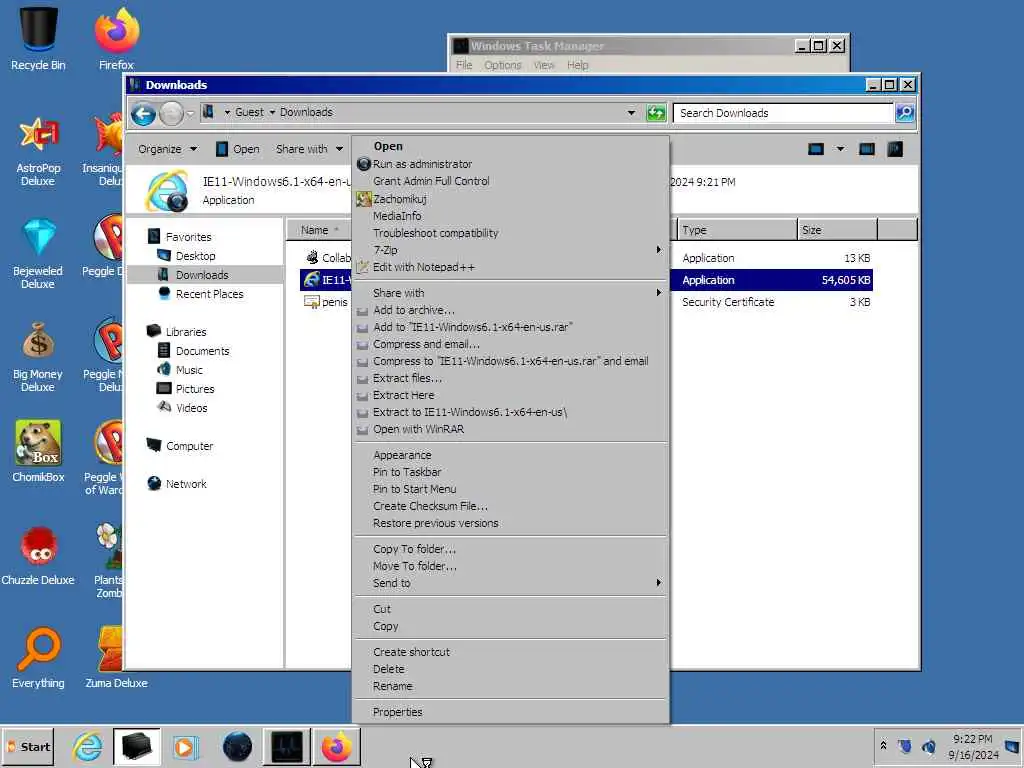The height and width of the screenshot is (768, 1024).
Task: Select Grant Admin Full Control
Action: (x=511, y=181)
